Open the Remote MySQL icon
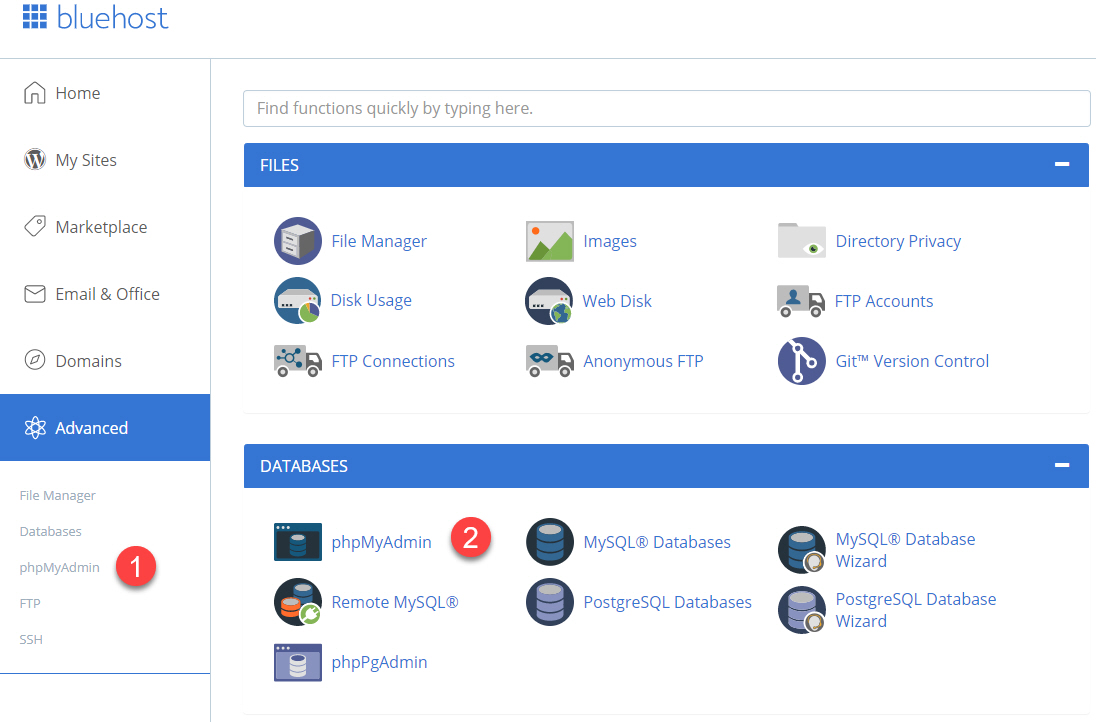The height and width of the screenshot is (722, 1096). coord(298,602)
